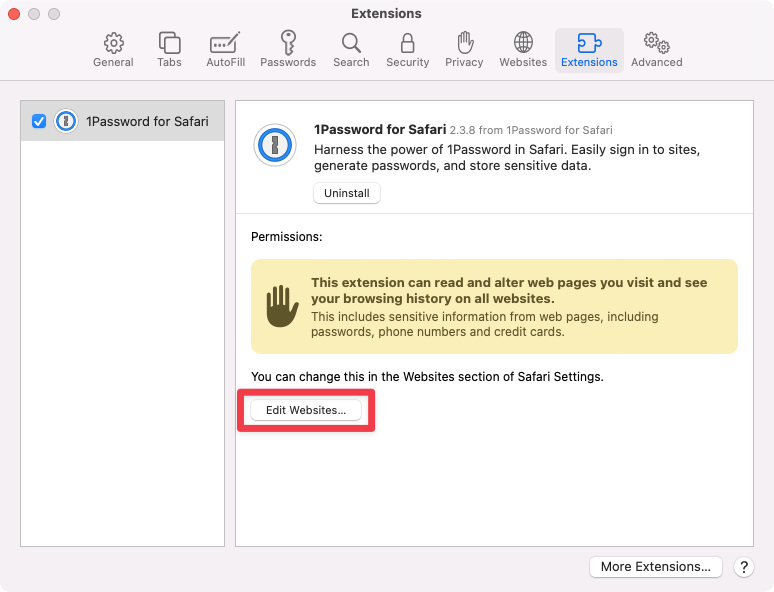Select the Extensions puzzle tab

coord(589,49)
